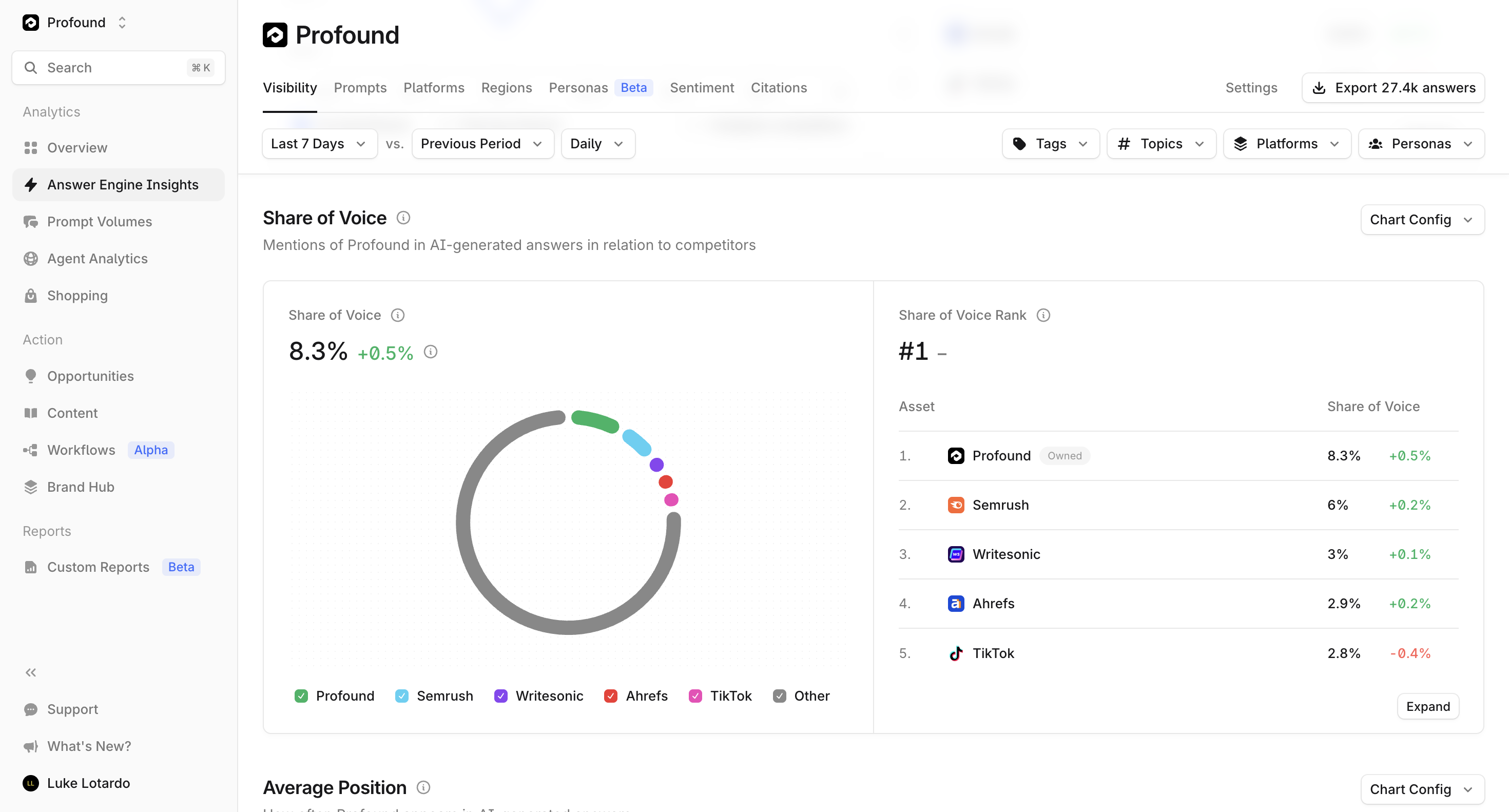The image size is (1509, 812).
Task: Click the Luke Lotardo avatar
Action: (30, 783)
